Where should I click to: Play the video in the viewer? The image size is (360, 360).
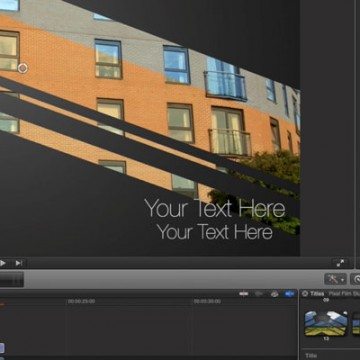(2, 263)
